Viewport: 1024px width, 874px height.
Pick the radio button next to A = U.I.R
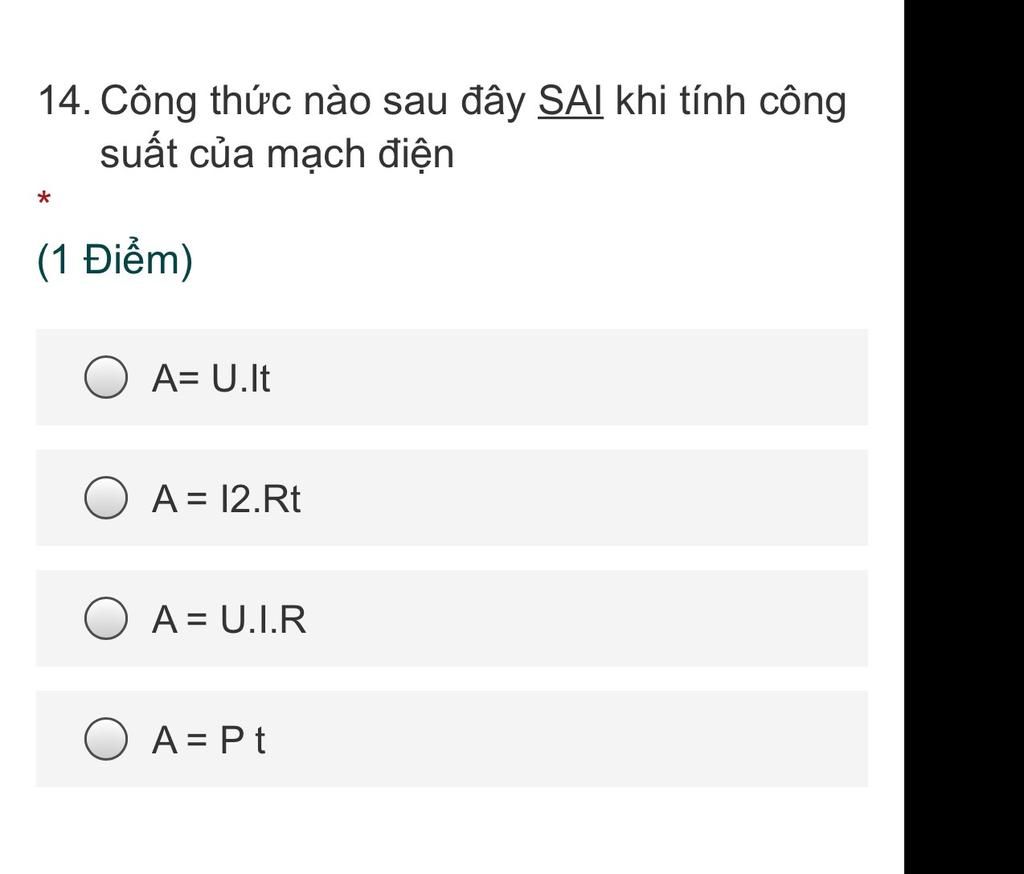tap(106, 618)
